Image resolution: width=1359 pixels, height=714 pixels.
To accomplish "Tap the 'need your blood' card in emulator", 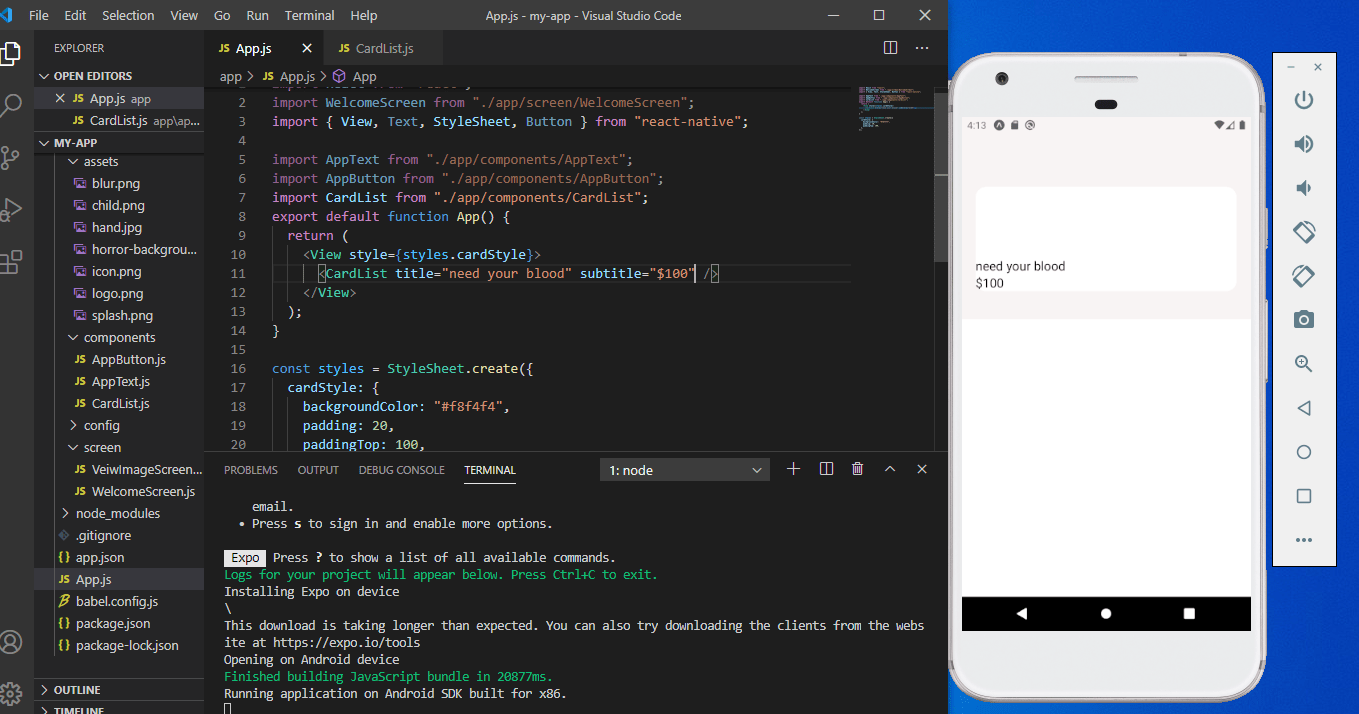I will coord(1105,239).
